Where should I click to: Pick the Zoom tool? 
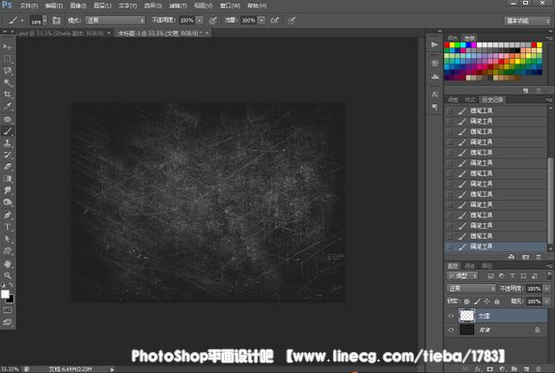click(x=7, y=275)
